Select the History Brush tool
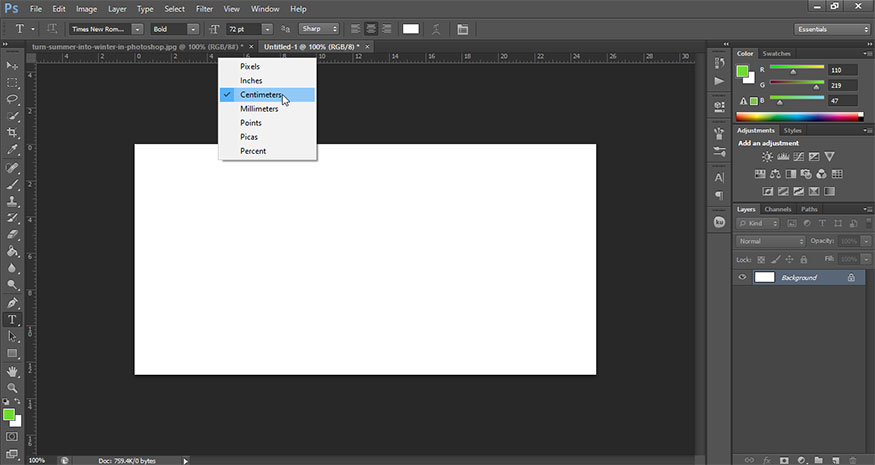 (12, 218)
